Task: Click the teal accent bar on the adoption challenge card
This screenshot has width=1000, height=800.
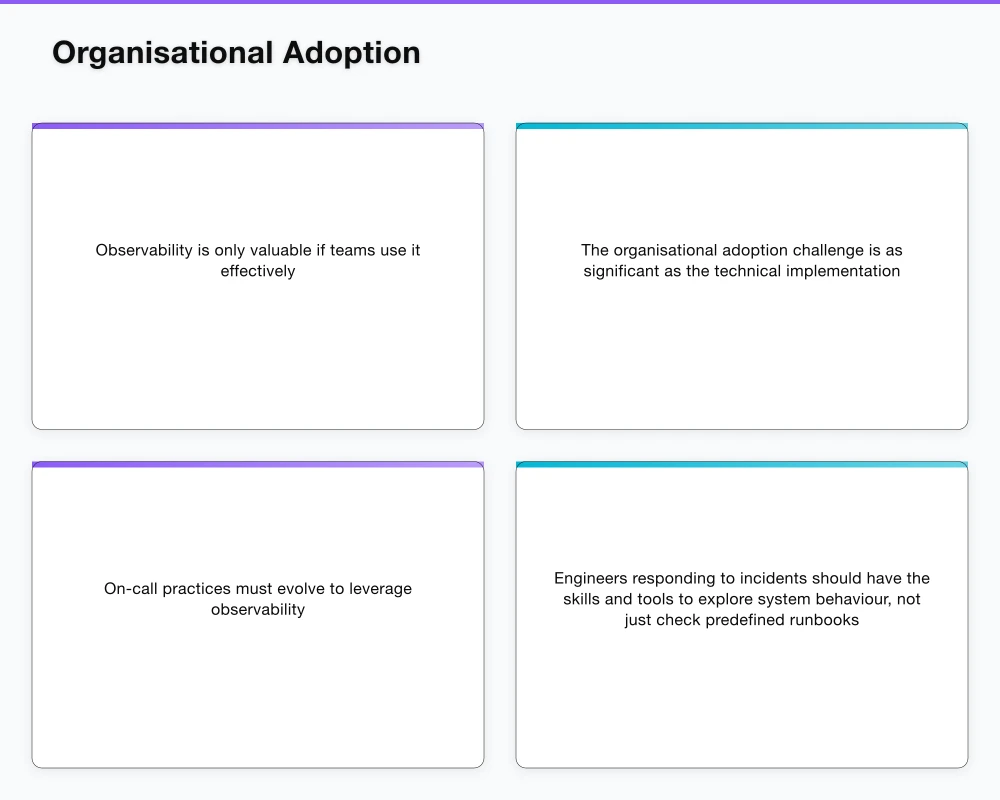Action: (x=741, y=126)
